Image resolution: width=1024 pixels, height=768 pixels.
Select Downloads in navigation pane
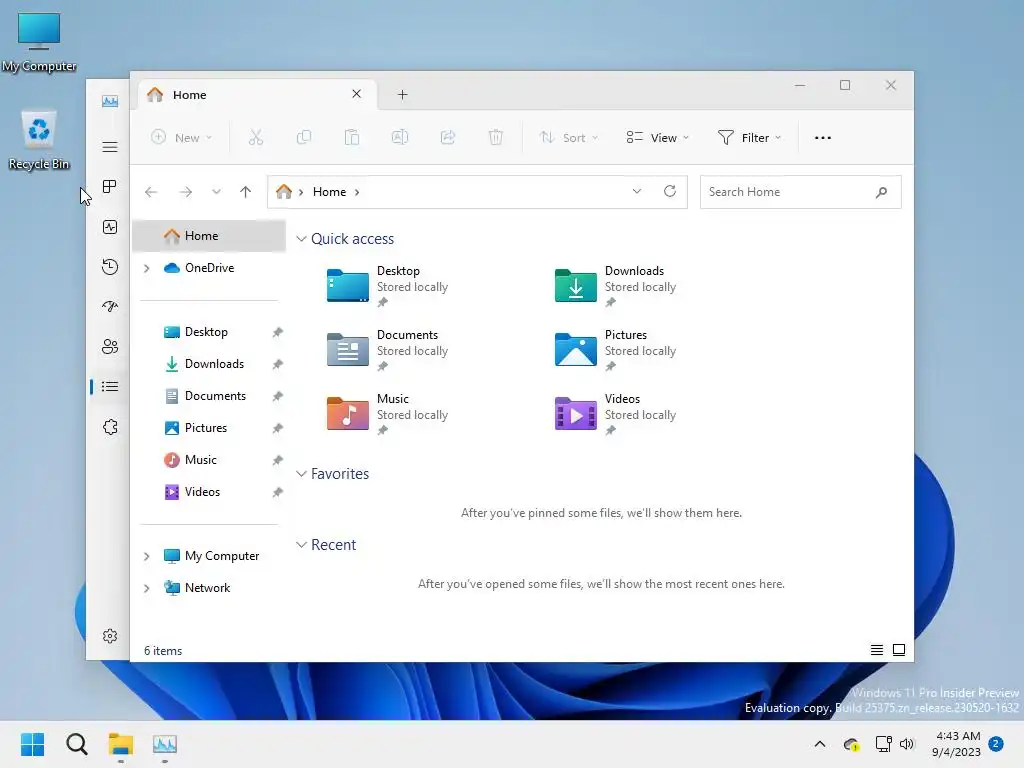pyautogui.click(x=209, y=364)
